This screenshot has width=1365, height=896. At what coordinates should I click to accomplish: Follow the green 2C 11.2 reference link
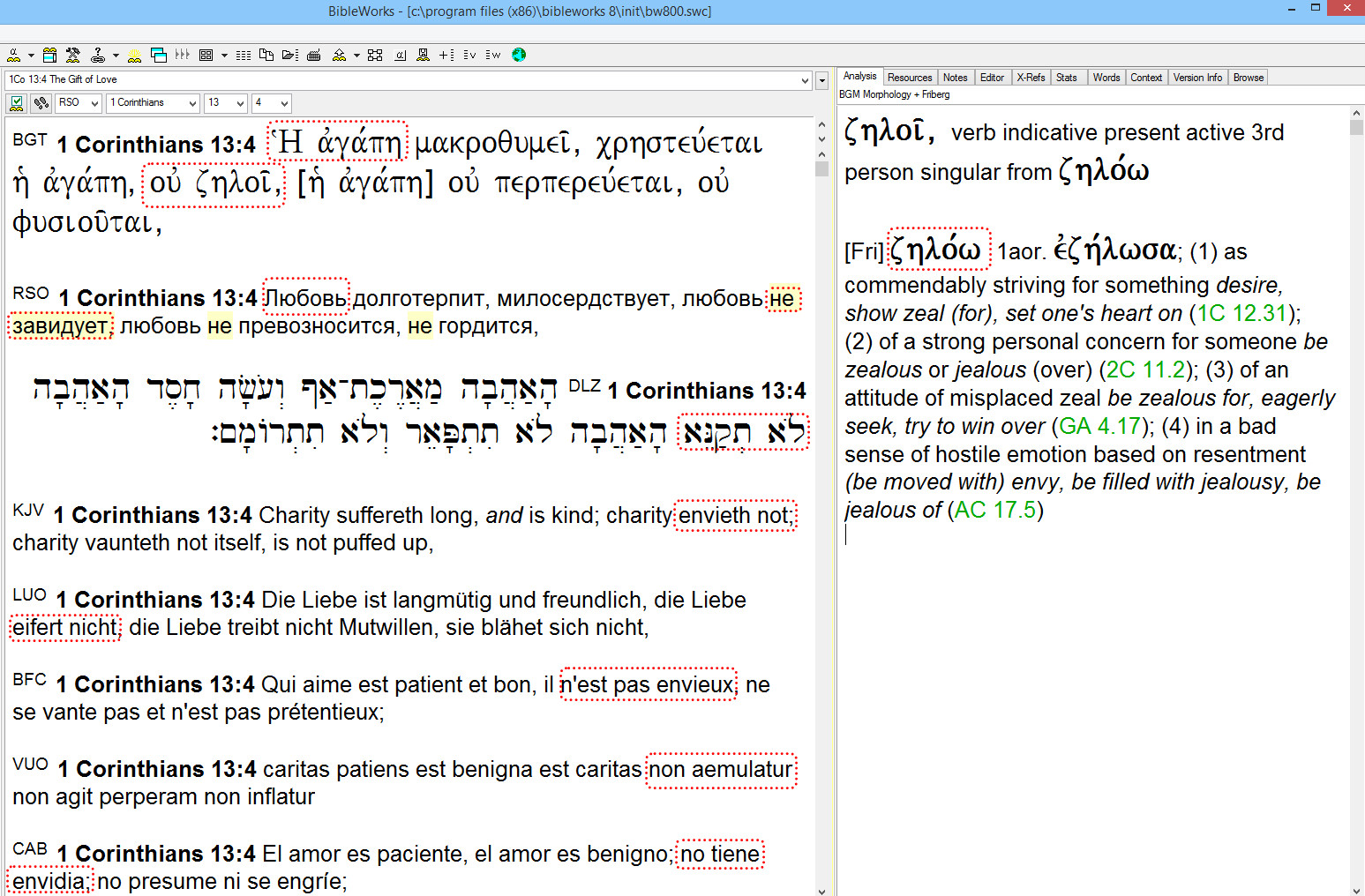click(x=1146, y=370)
